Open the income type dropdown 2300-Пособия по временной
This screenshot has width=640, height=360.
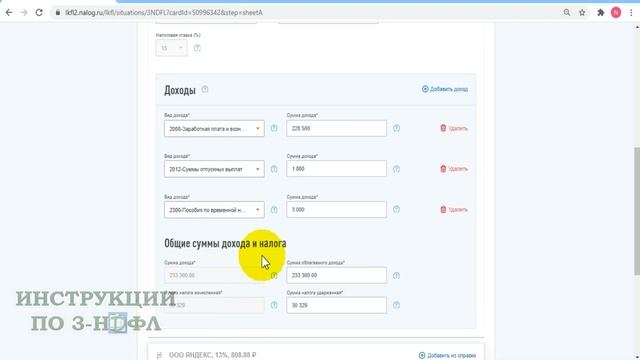pyautogui.click(x=214, y=210)
